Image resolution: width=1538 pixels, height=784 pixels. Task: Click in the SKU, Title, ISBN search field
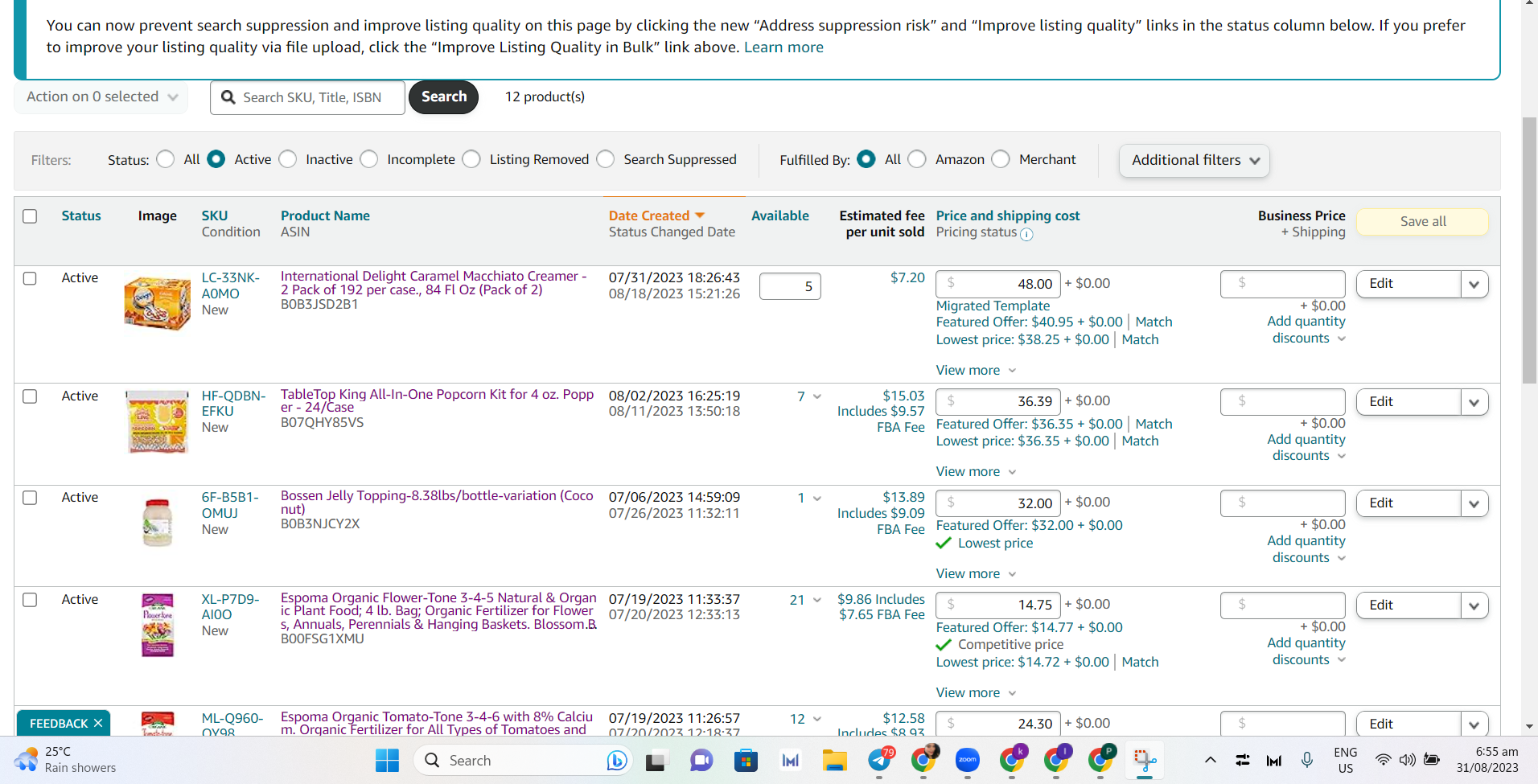click(x=307, y=97)
